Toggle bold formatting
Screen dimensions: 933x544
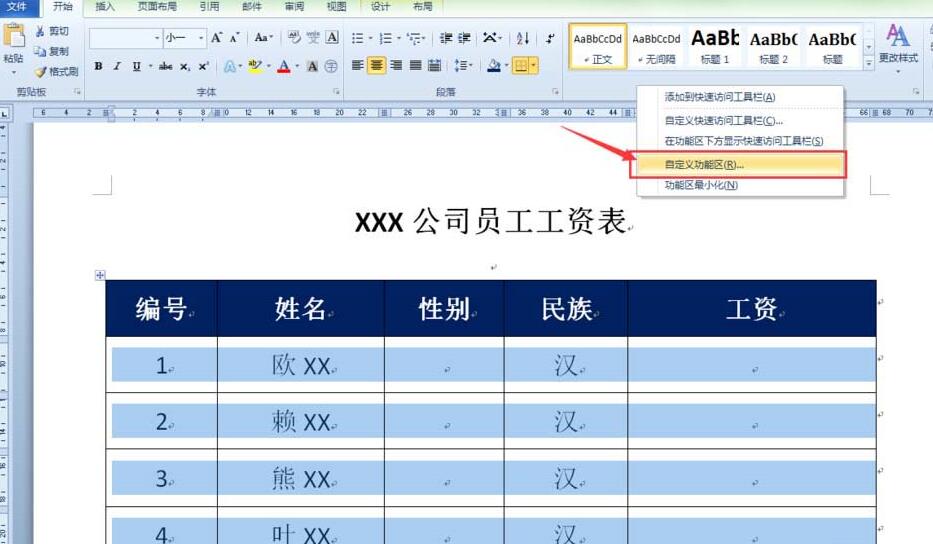pyautogui.click(x=98, y=66)
